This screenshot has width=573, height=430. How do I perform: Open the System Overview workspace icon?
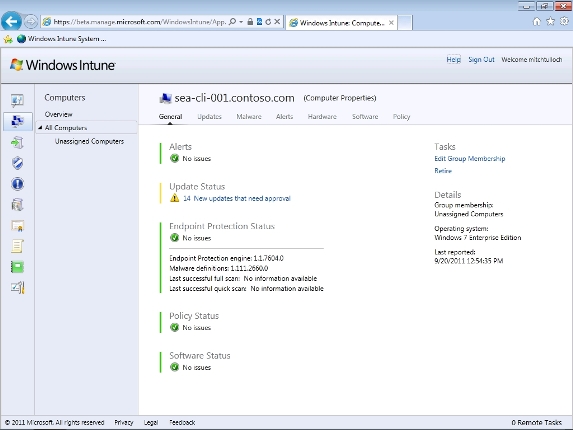[17, 100]
